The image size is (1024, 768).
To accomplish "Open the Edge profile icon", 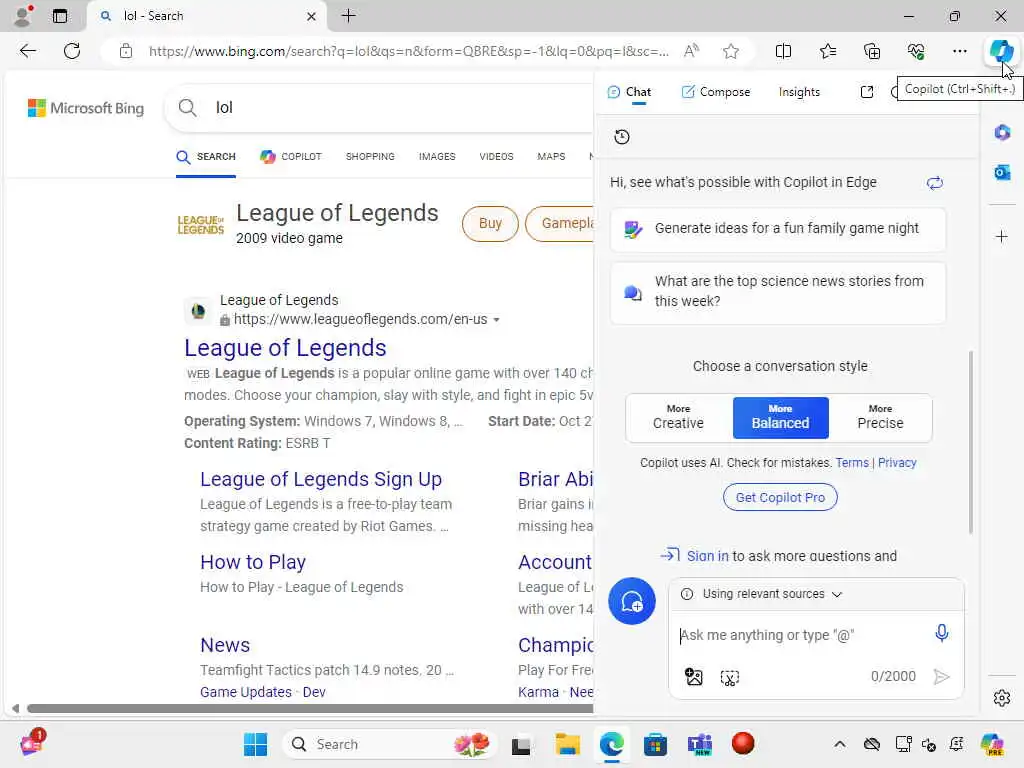I will coord(24,16).
